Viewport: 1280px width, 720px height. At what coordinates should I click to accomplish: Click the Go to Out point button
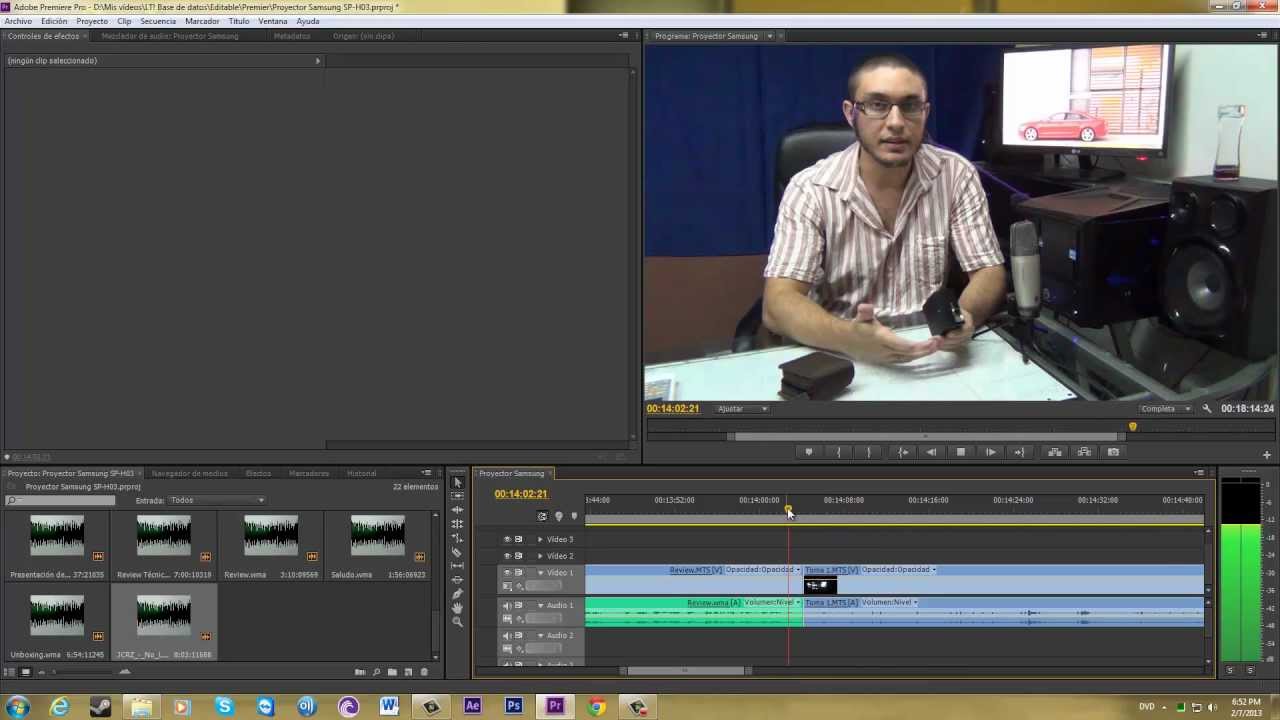pyautogui.click(x=1020, y=452)
